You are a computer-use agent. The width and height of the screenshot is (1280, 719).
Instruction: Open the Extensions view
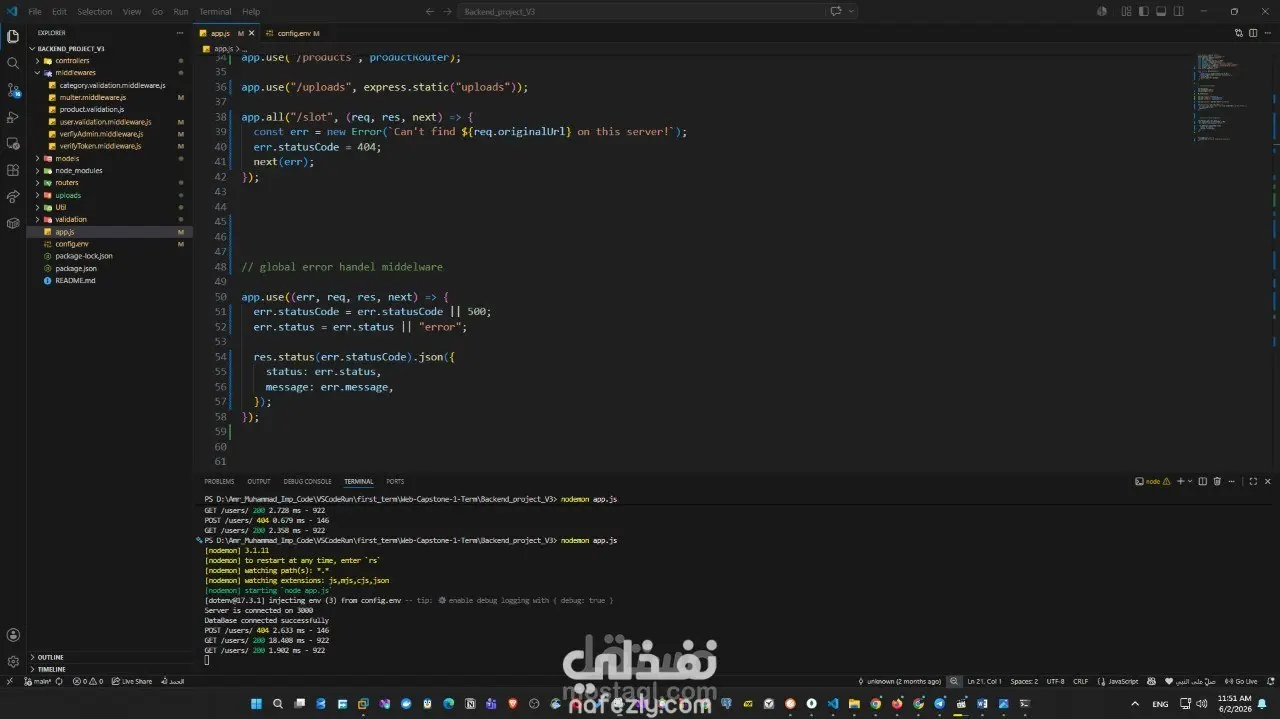(x=13, y=170)
